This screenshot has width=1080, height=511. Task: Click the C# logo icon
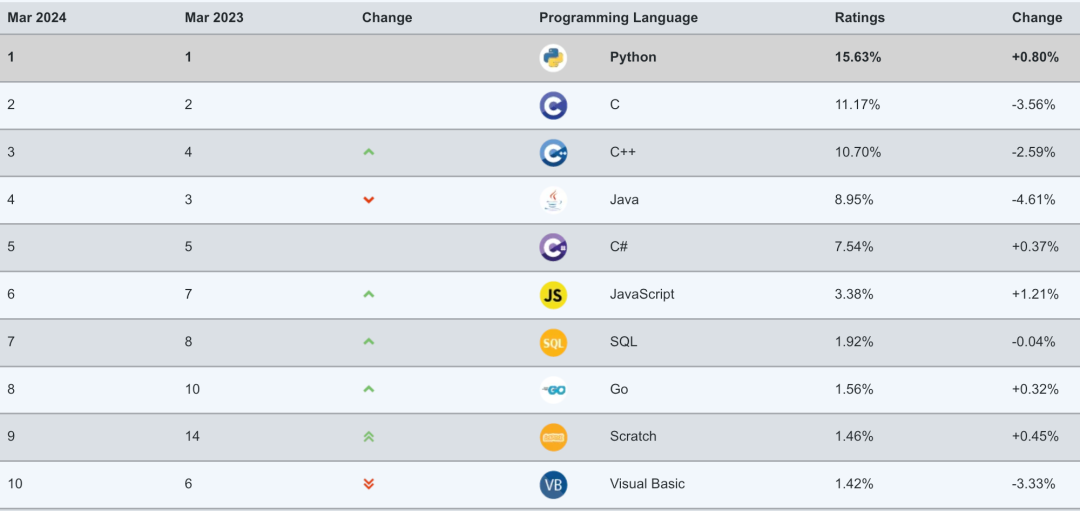point(553,247)
